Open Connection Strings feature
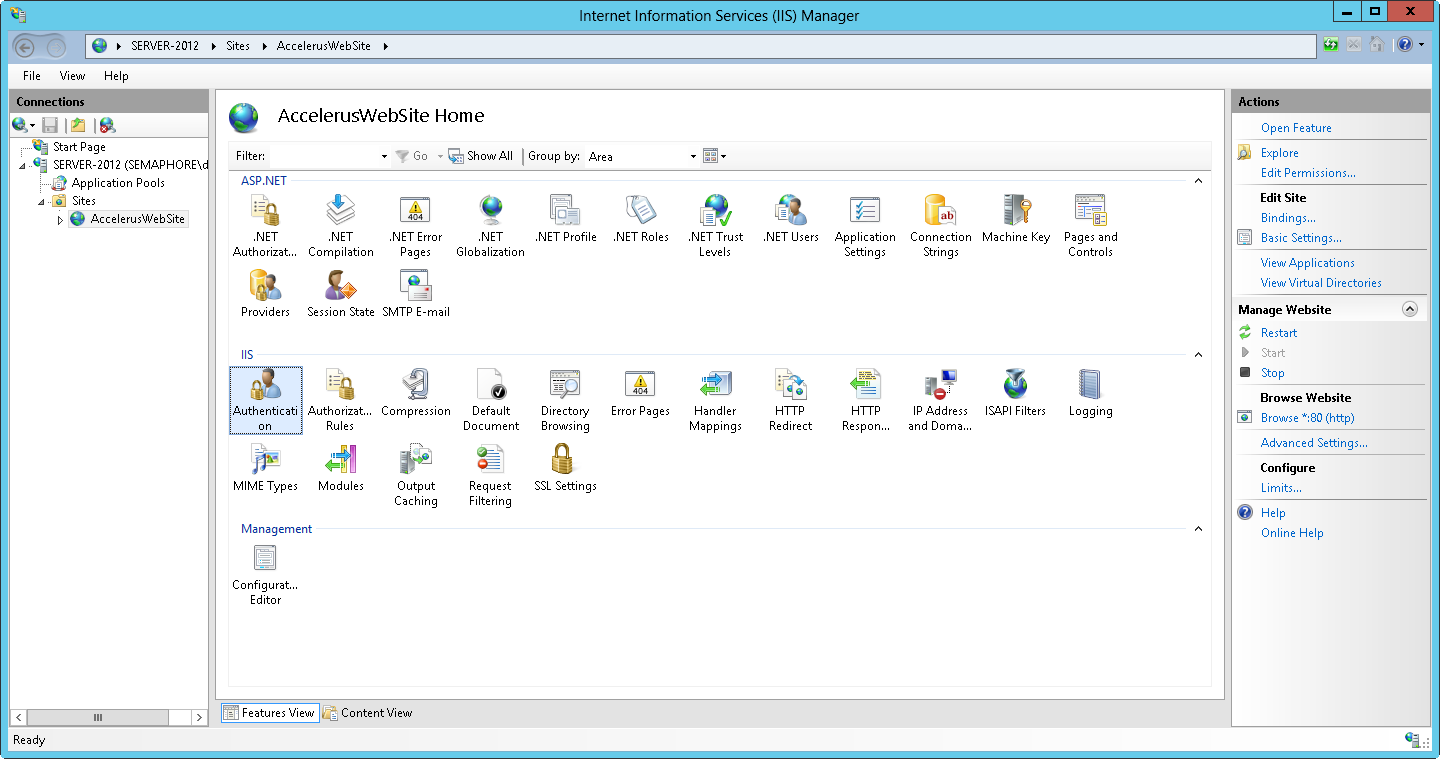This screenshot has width=1440, height=759. [x=940, y=226]
